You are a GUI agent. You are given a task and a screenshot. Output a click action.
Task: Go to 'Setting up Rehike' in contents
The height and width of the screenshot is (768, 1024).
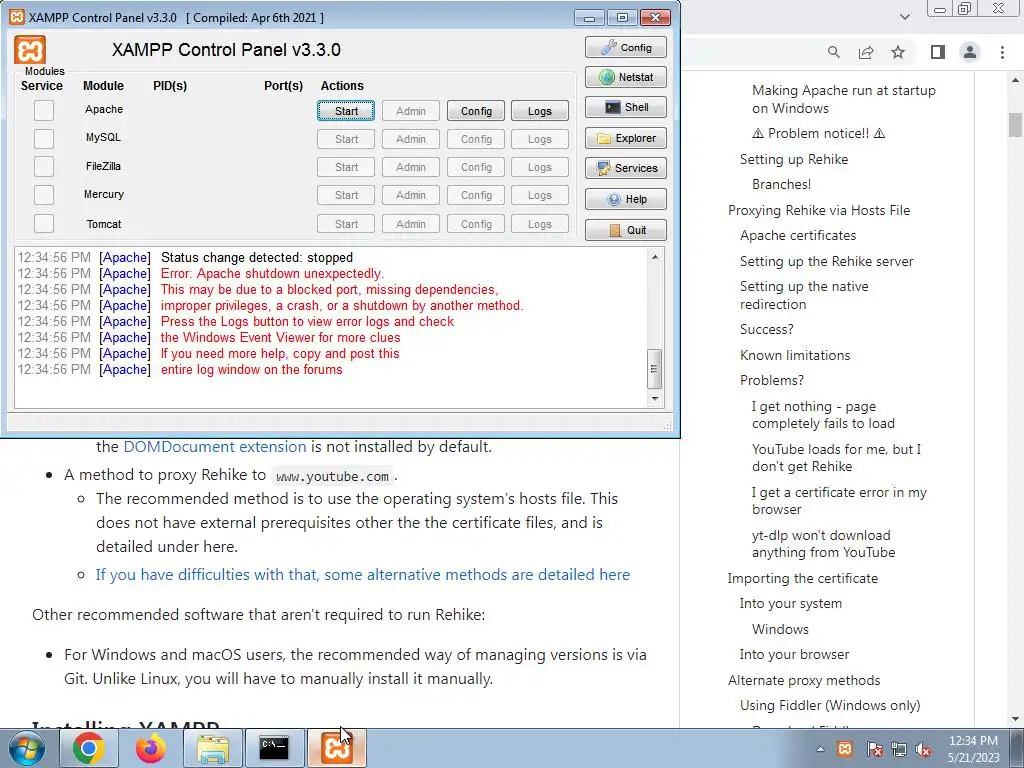tap(794, 159)
